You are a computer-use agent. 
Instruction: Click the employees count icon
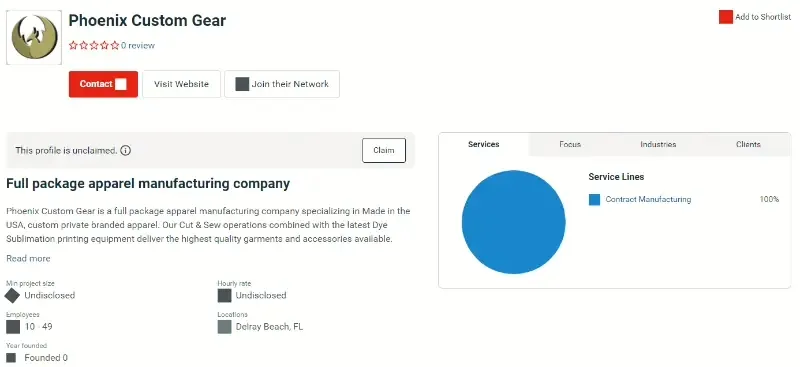(13, 327)
